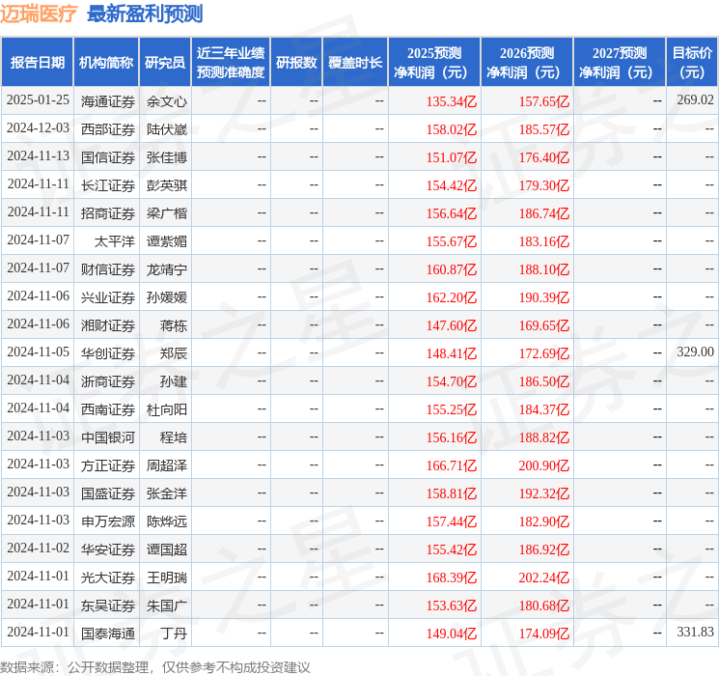
Task: Select the 中国银河 cell
Action: (108, 438)
